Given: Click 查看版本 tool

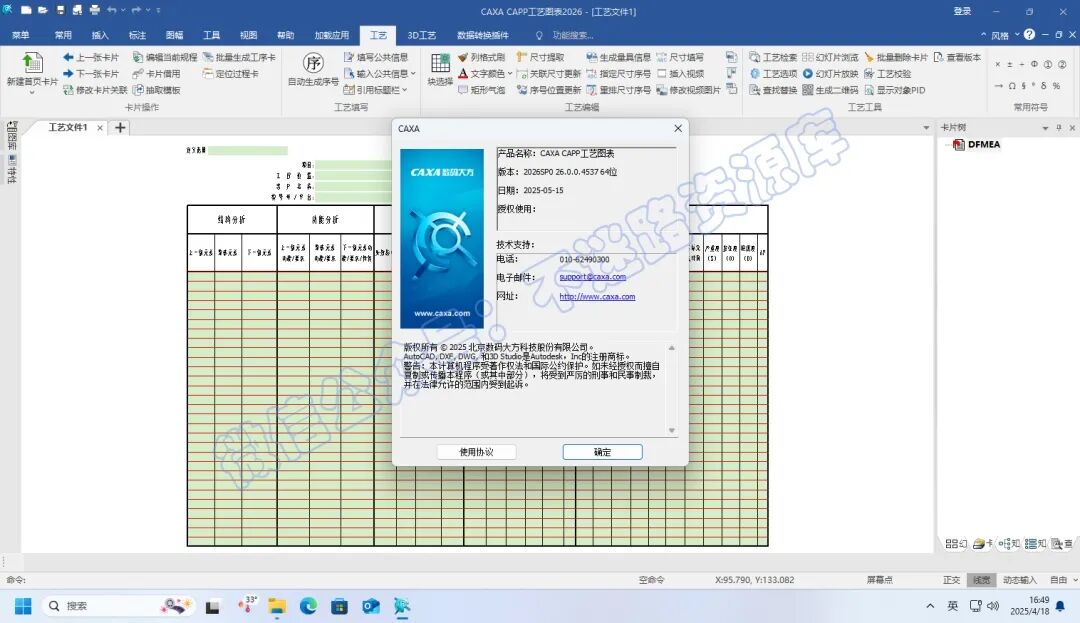Looking at the screenshot, I should (x=957, y=57).
